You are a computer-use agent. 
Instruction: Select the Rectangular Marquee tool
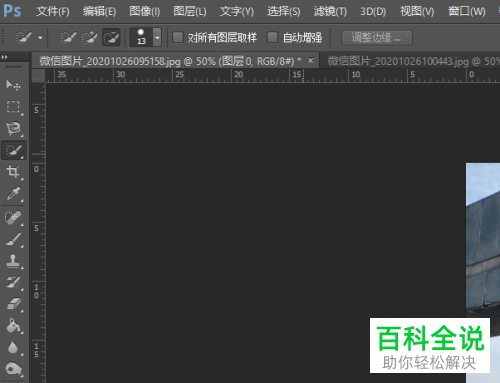click(x=13, y=107)
